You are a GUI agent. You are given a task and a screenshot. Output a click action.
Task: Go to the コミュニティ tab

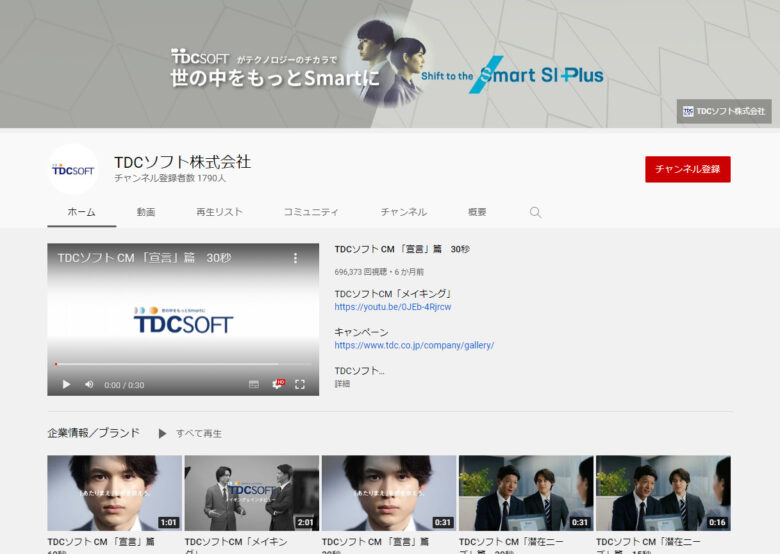pyautogui.click(x=311, y=212)
